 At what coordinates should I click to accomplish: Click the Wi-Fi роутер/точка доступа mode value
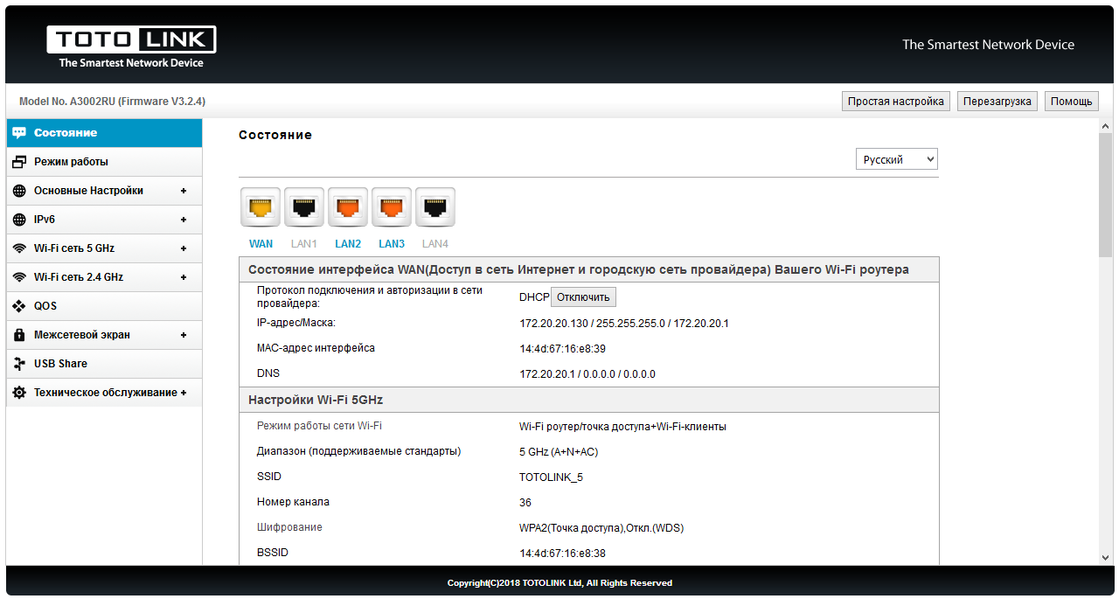(x=622, y=427)
